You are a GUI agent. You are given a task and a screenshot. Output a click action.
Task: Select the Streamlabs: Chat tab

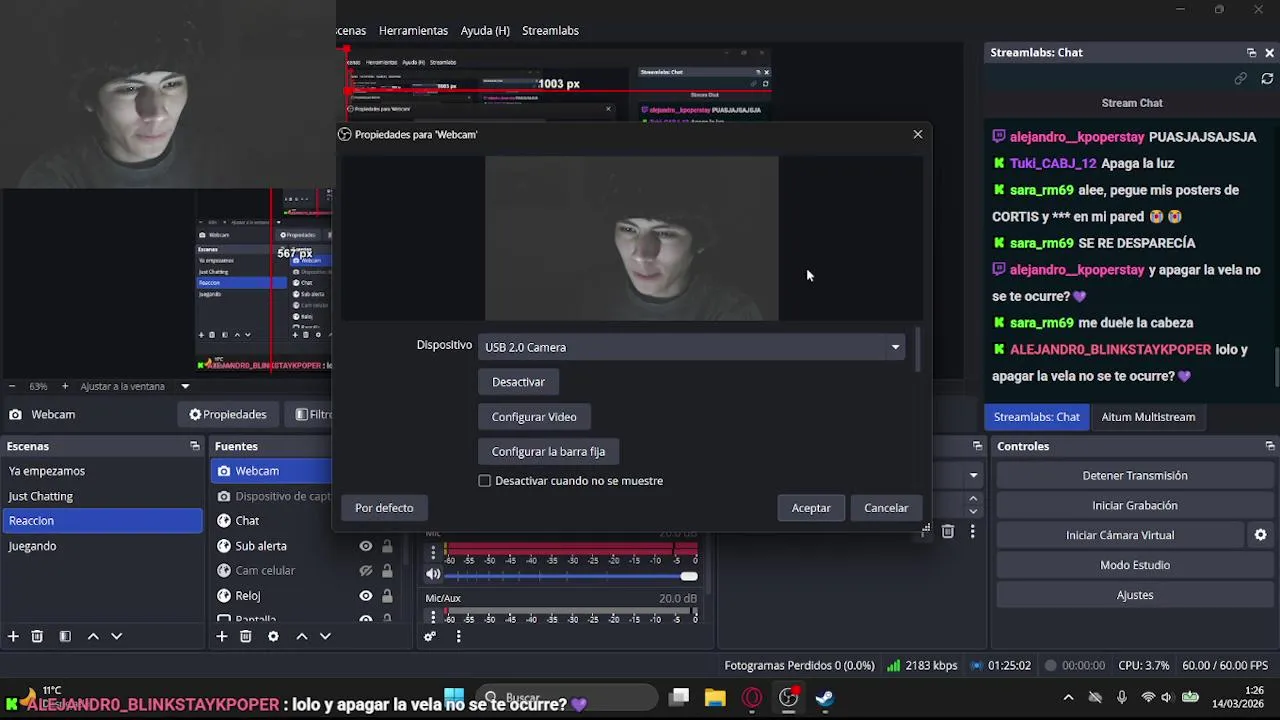tap(1037, 417)
